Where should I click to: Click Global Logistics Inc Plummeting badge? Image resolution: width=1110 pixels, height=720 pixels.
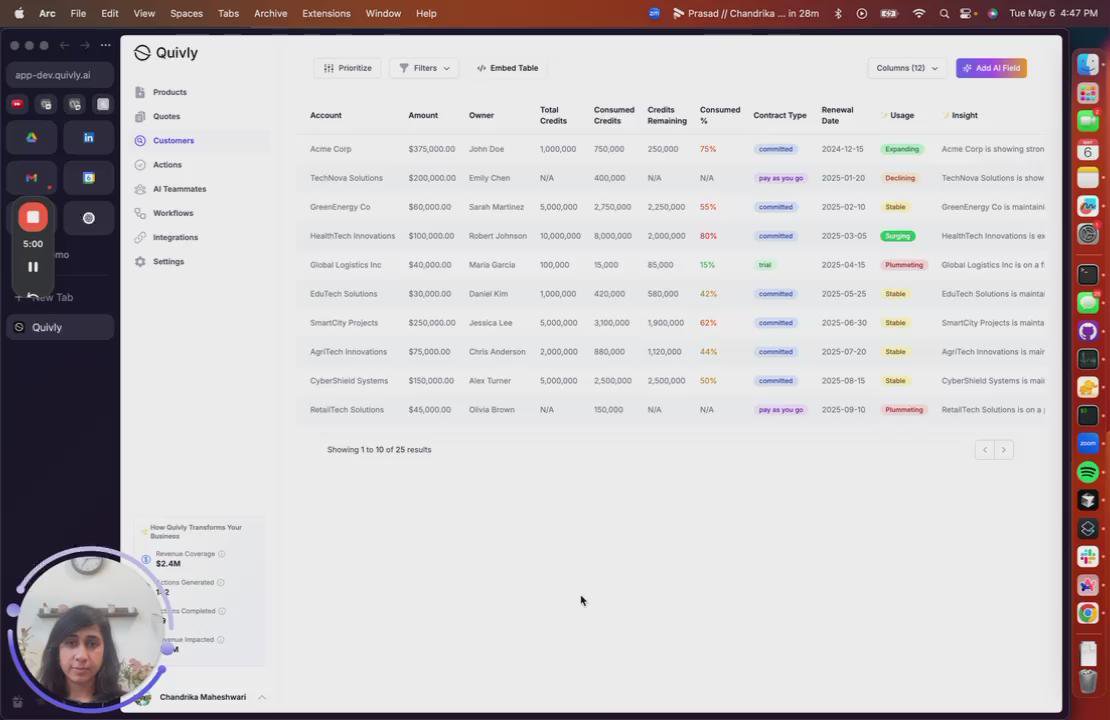click(x=903, y=265)
